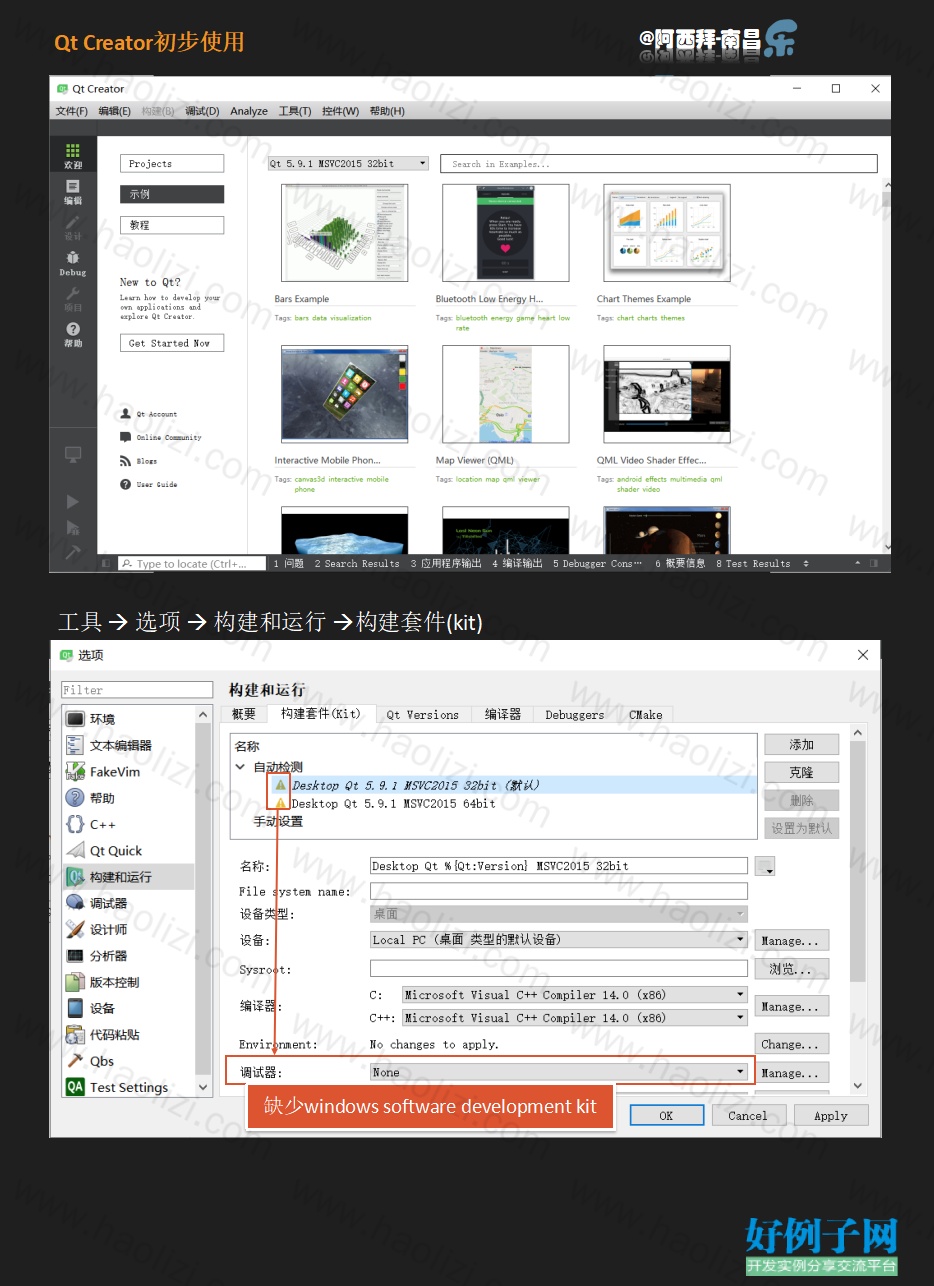Select 版本控制 category in Options dialog
Viewport: 934px width, 1286px height.
[x=130, y=982]
